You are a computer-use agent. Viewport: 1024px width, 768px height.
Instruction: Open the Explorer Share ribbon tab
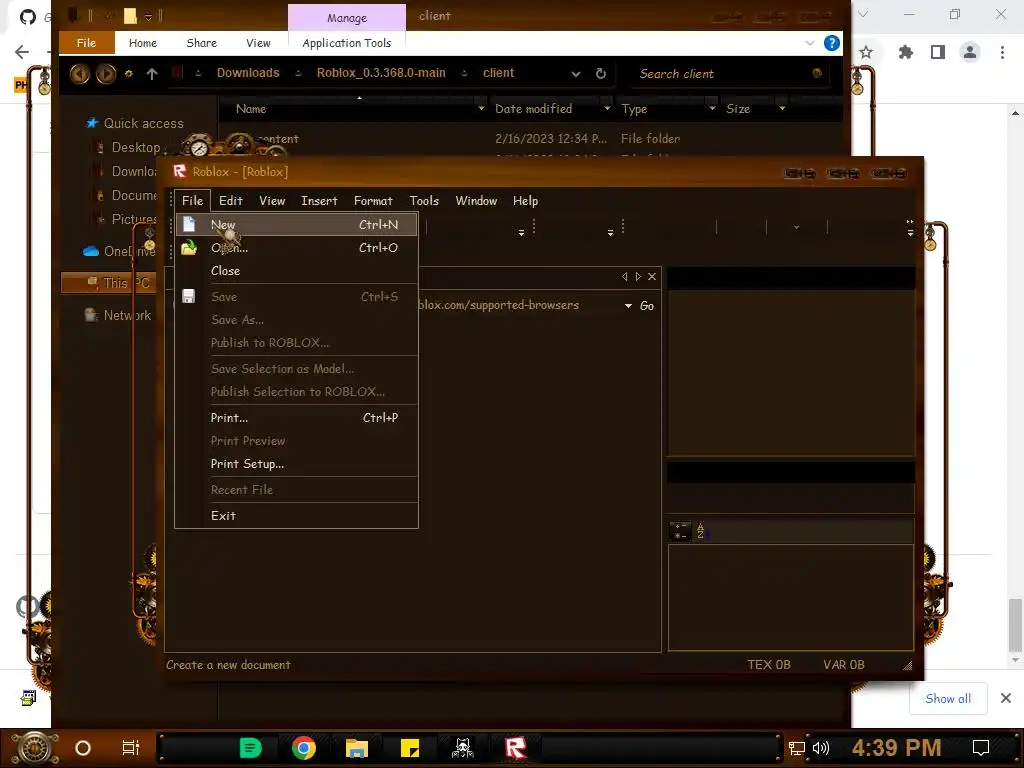pos(201,43)
